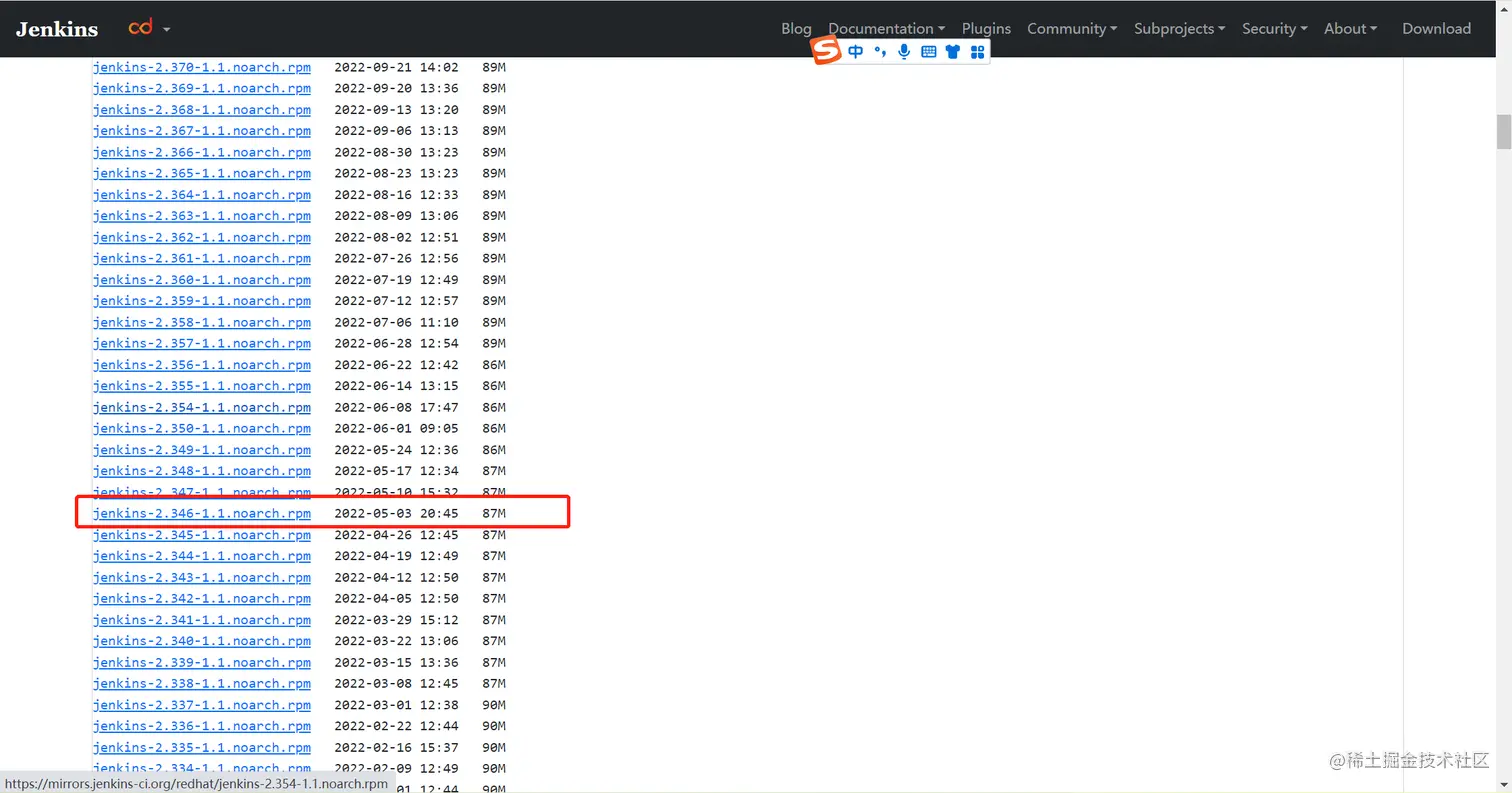Switch punctuation mode in Sogou toolbar

(x=880, y=52)
